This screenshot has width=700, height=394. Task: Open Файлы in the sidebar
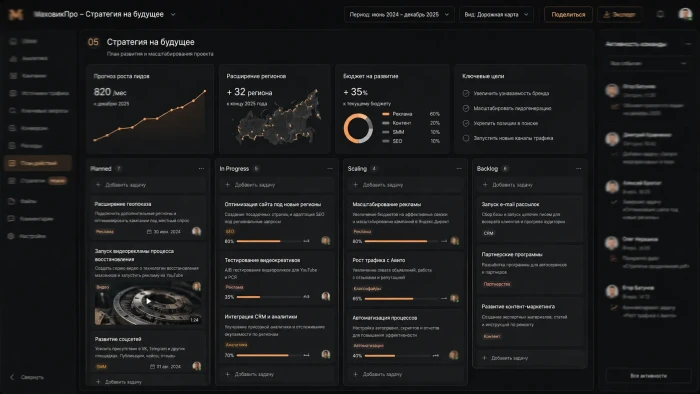click(x=28, y=201)
